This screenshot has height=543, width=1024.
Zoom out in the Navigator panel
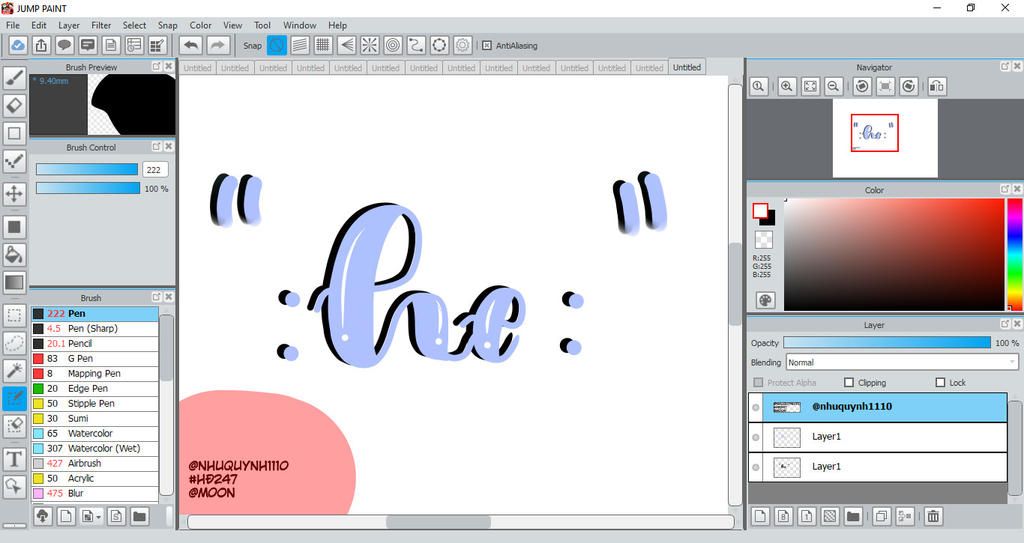pos(833,86)
